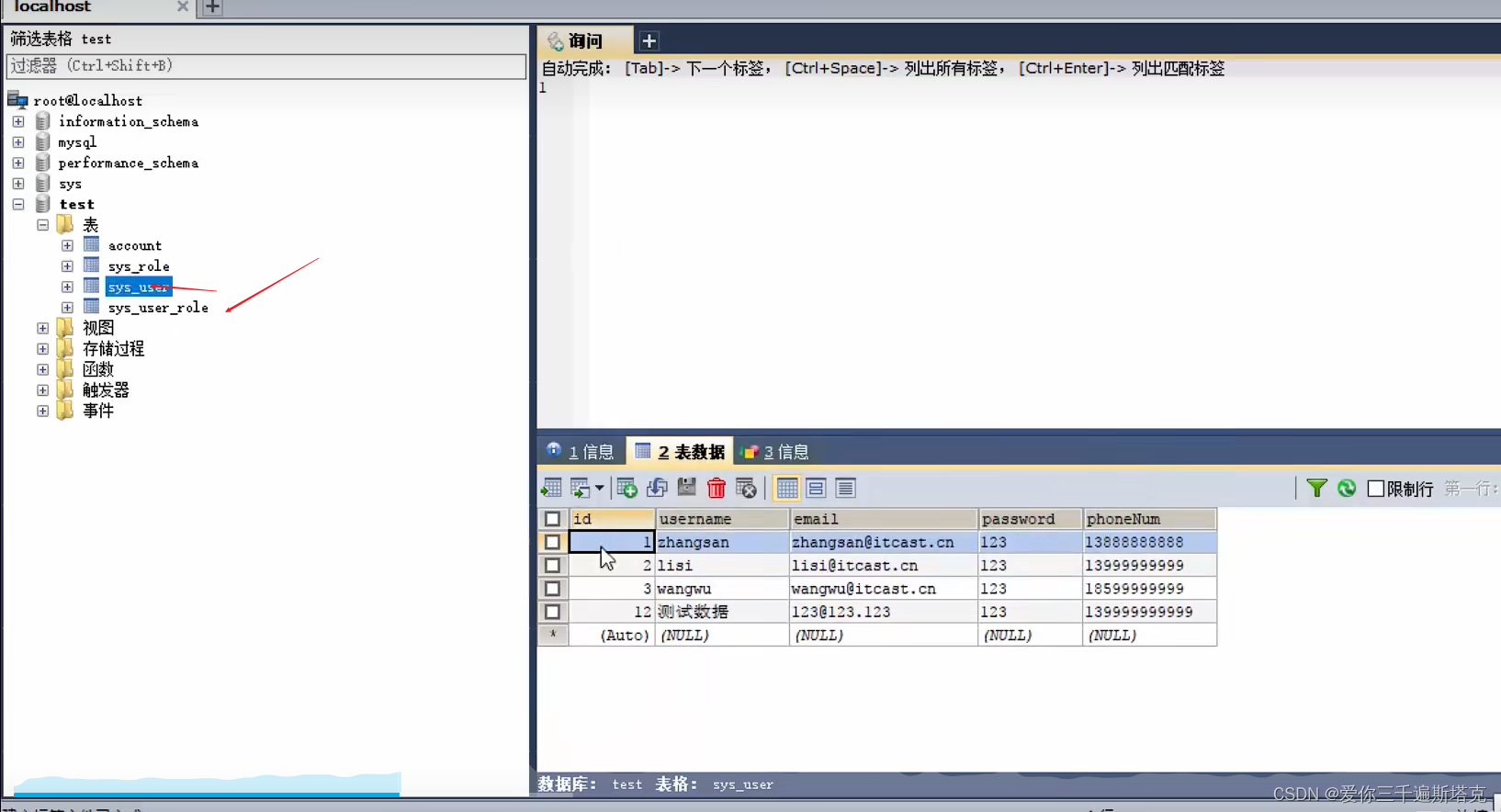
Task: Expand the 函数 functions folder
Action: 42,369
